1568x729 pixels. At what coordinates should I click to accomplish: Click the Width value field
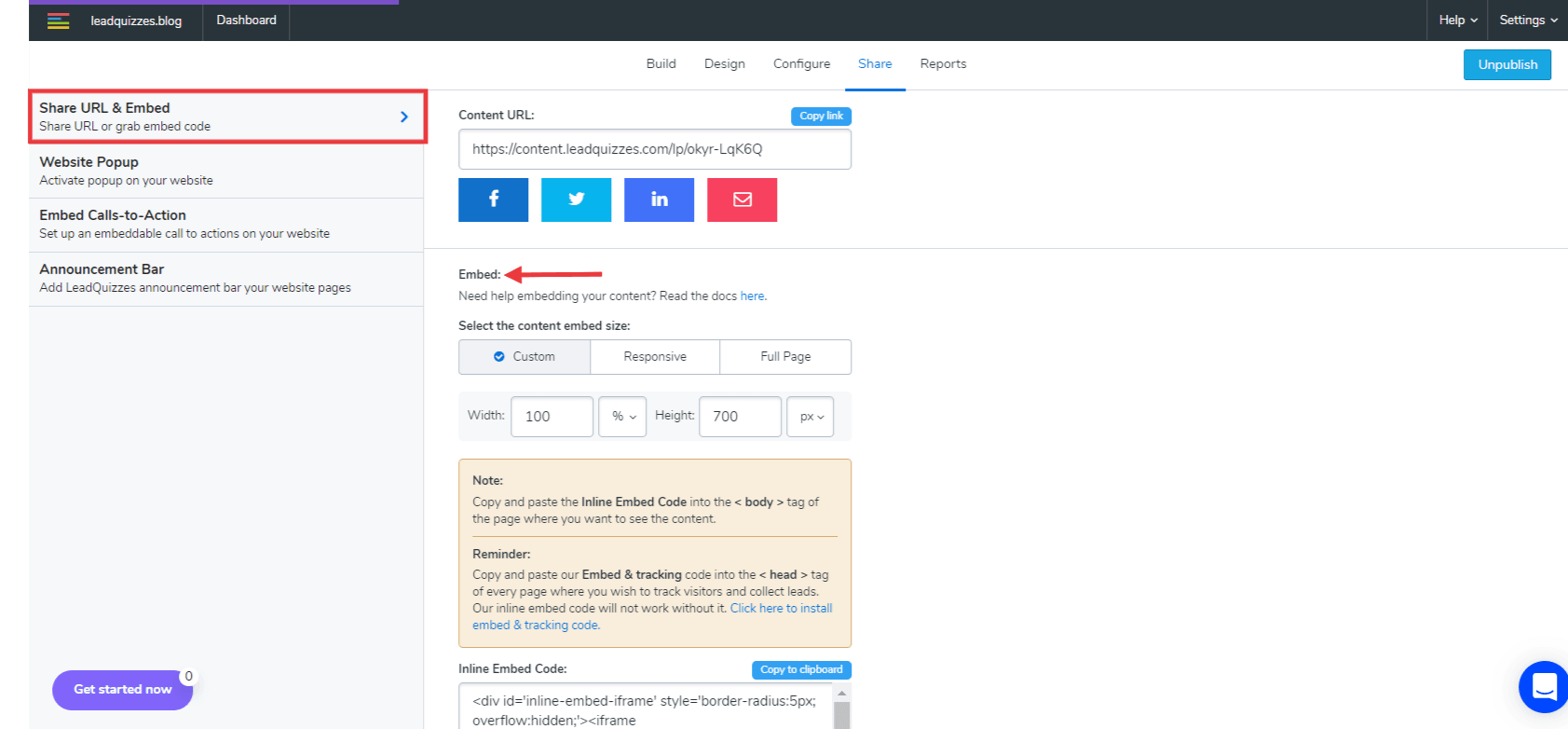(552, 417)
